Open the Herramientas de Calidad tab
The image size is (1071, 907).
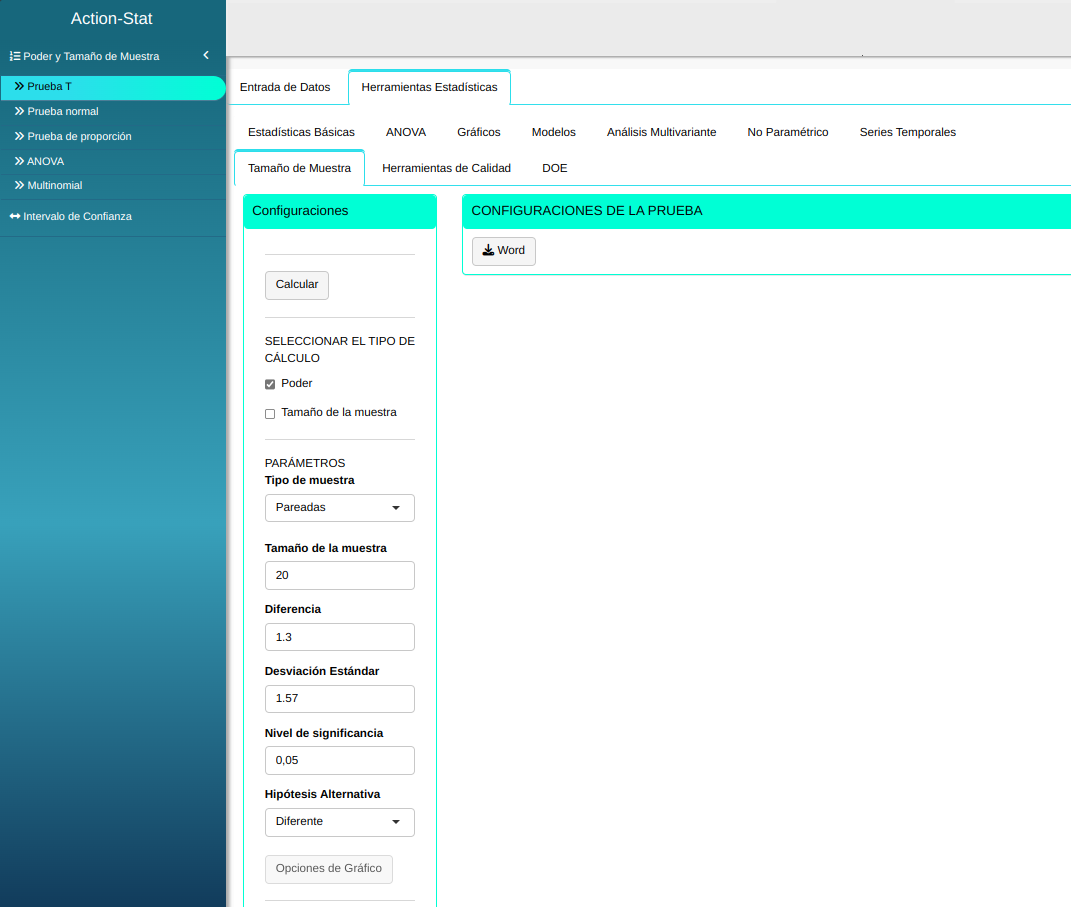coord(446,168)
